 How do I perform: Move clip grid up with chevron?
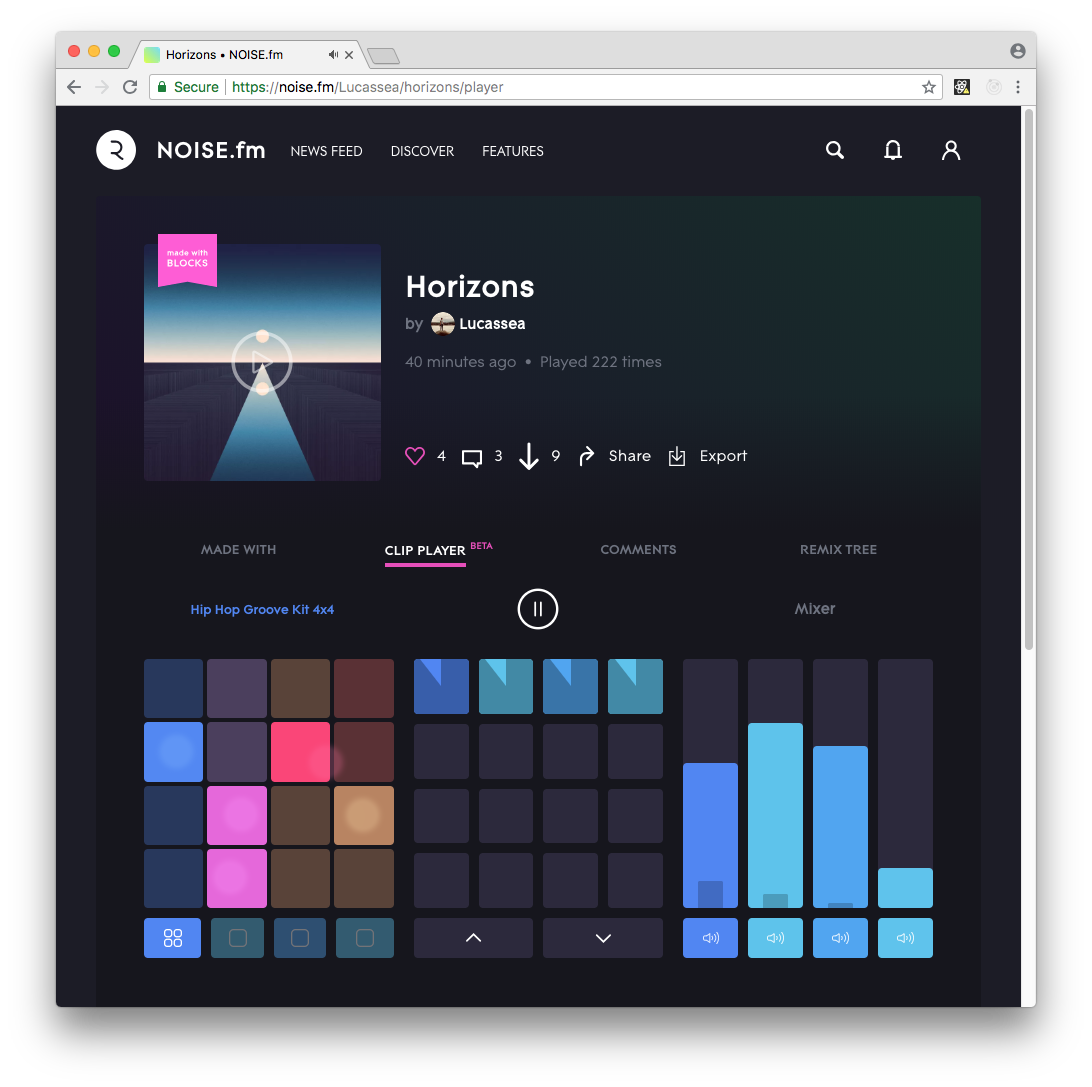pyautogui.click(x=474, y=938)
